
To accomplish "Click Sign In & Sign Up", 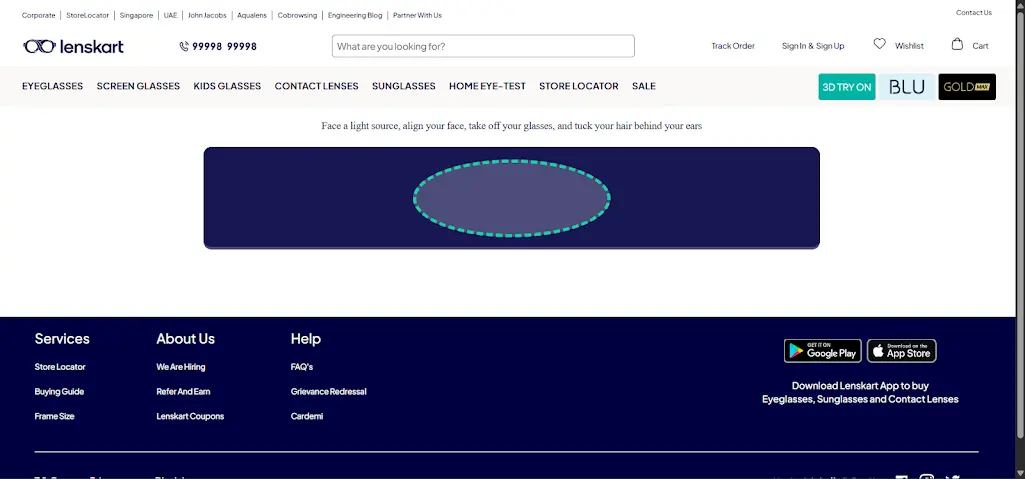I will pos(813,46).
